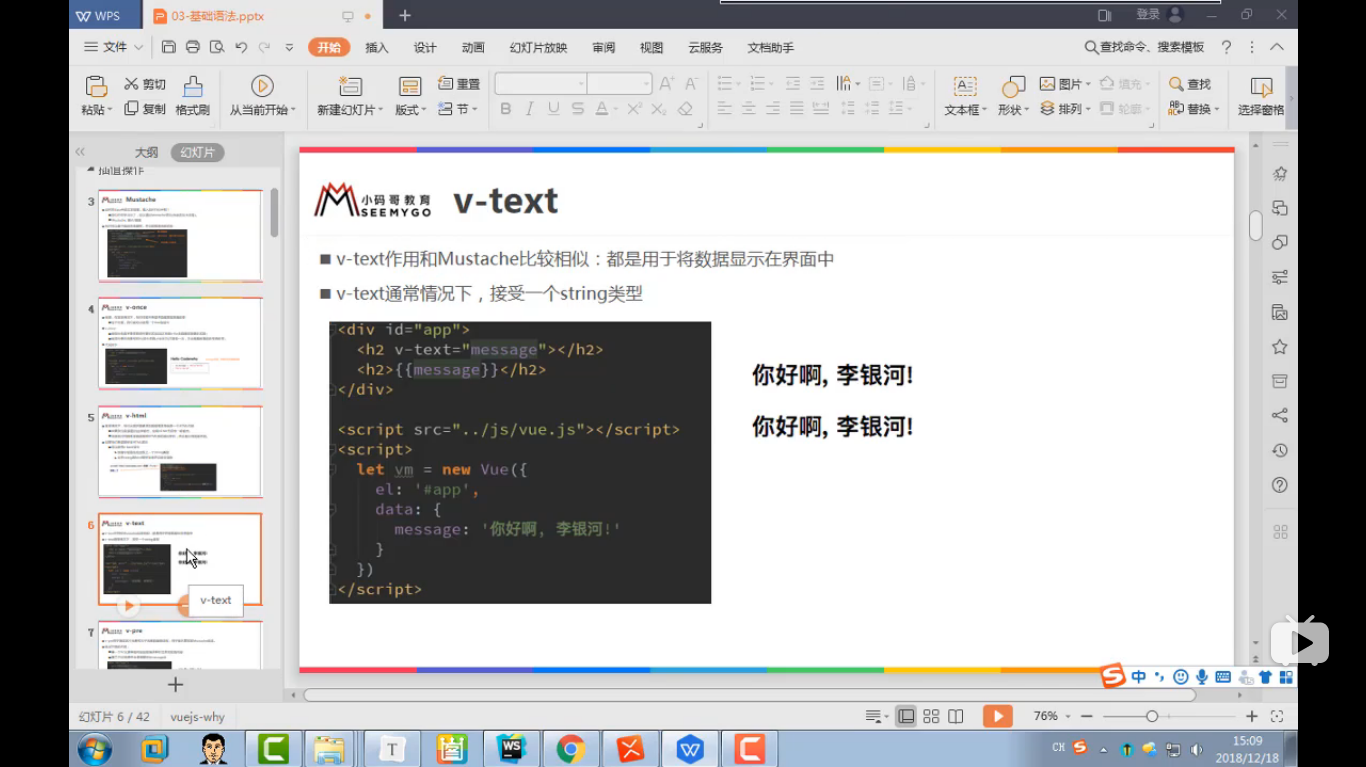Click the zoom in plus button
Viewport: 1366px width, 767px height.
[1252, 716]
